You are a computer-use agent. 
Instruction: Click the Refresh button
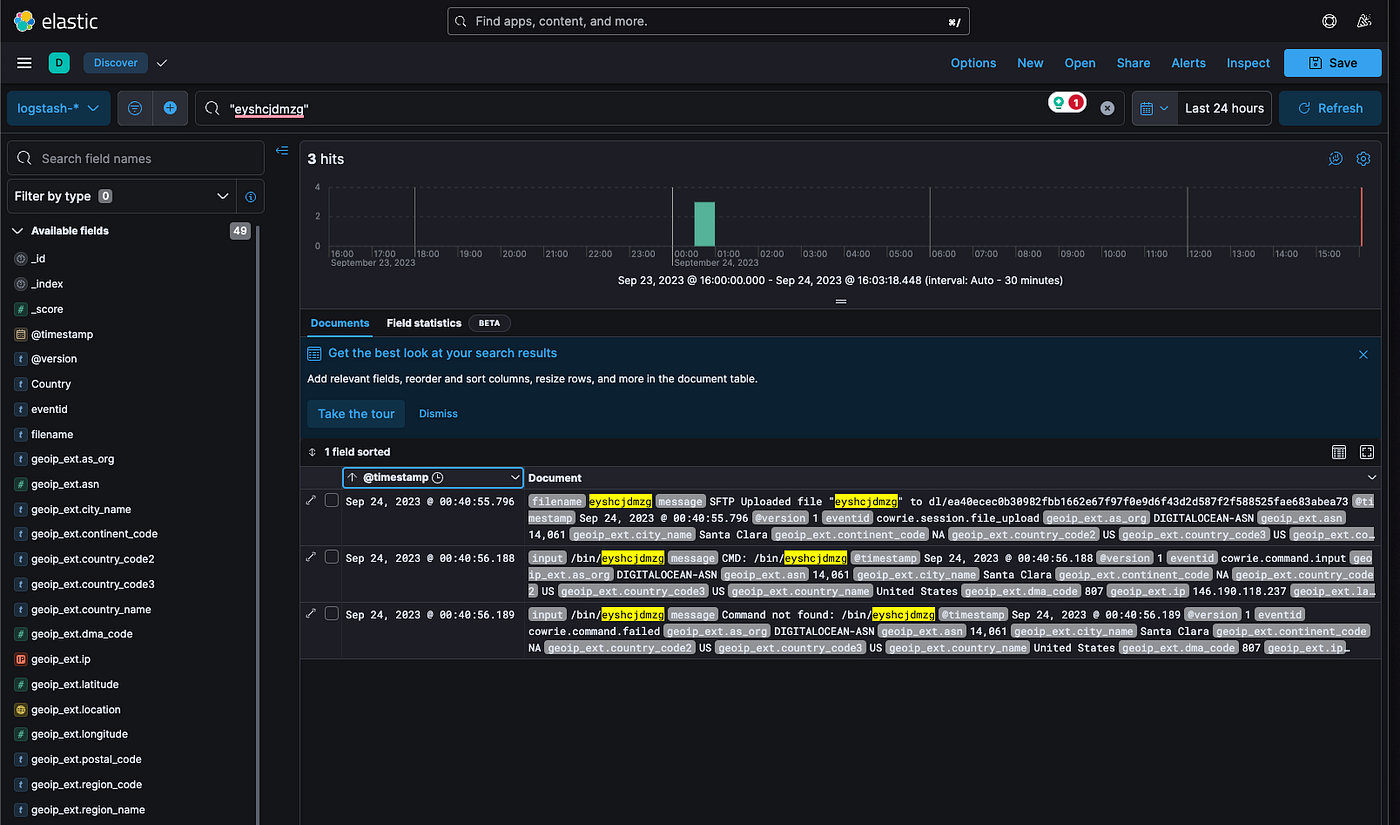(x=1330, y=108)
